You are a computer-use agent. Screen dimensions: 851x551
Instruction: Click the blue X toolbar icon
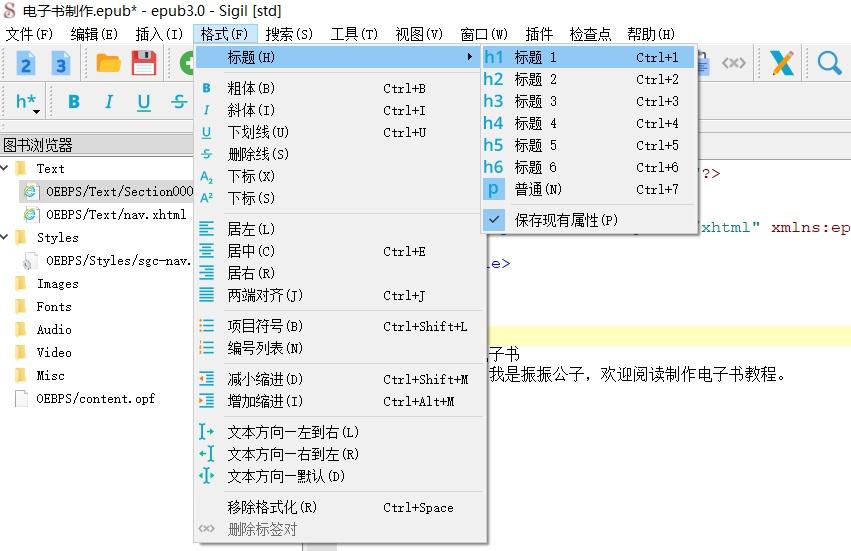(782, 63)
